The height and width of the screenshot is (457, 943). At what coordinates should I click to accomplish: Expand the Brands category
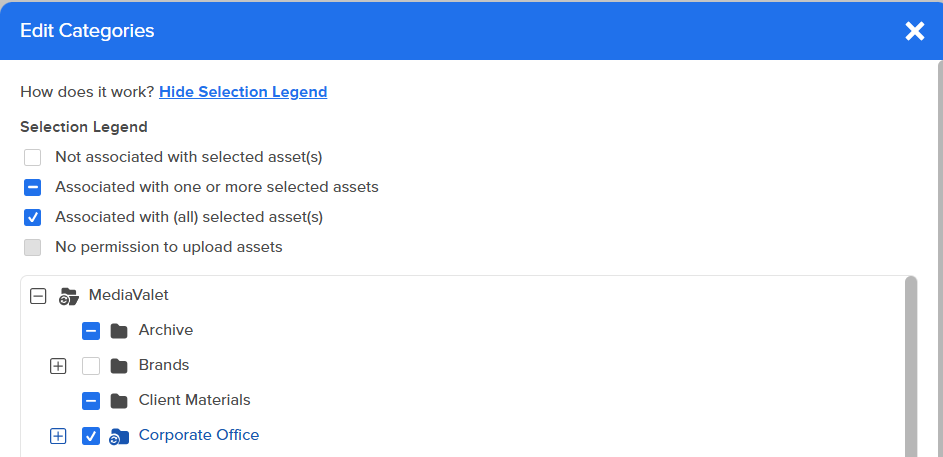tap(58, 366)
